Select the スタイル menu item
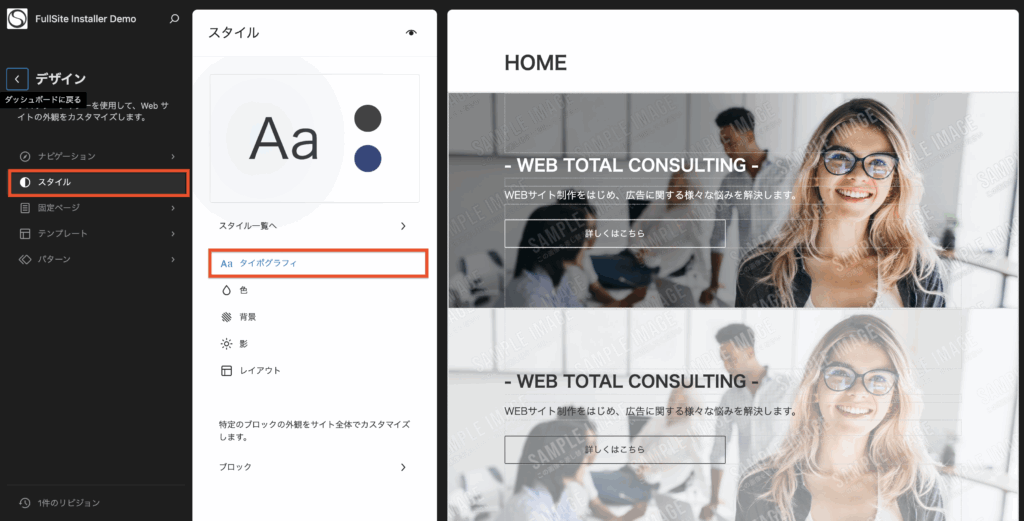 (99, 183)
